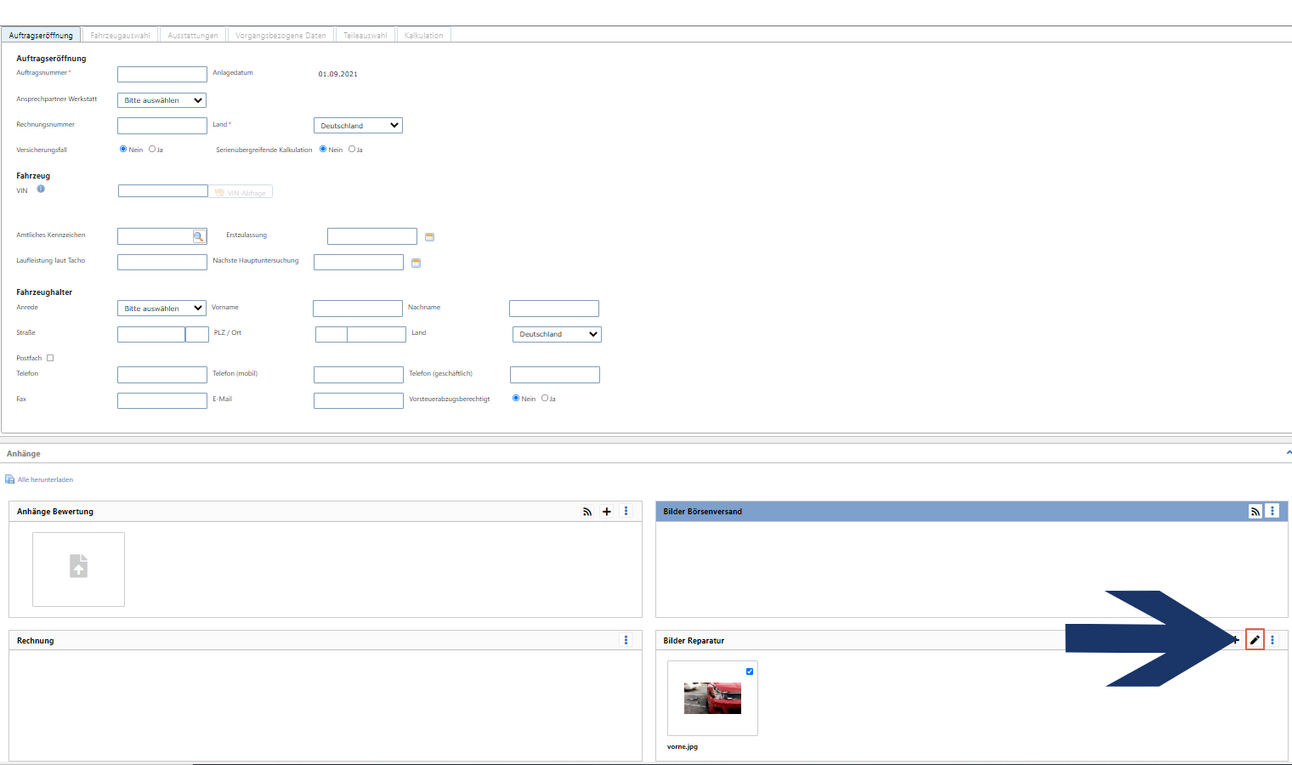Open the three-dot menu of Rechnung panel
Image resolution: width=1292 pixels, height=765 pixels.
click(626, 640)
